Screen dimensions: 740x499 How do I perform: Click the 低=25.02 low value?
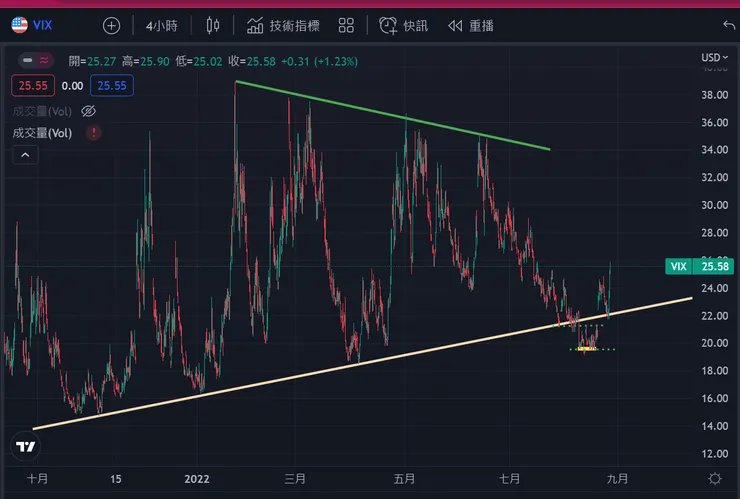point(199,61)
